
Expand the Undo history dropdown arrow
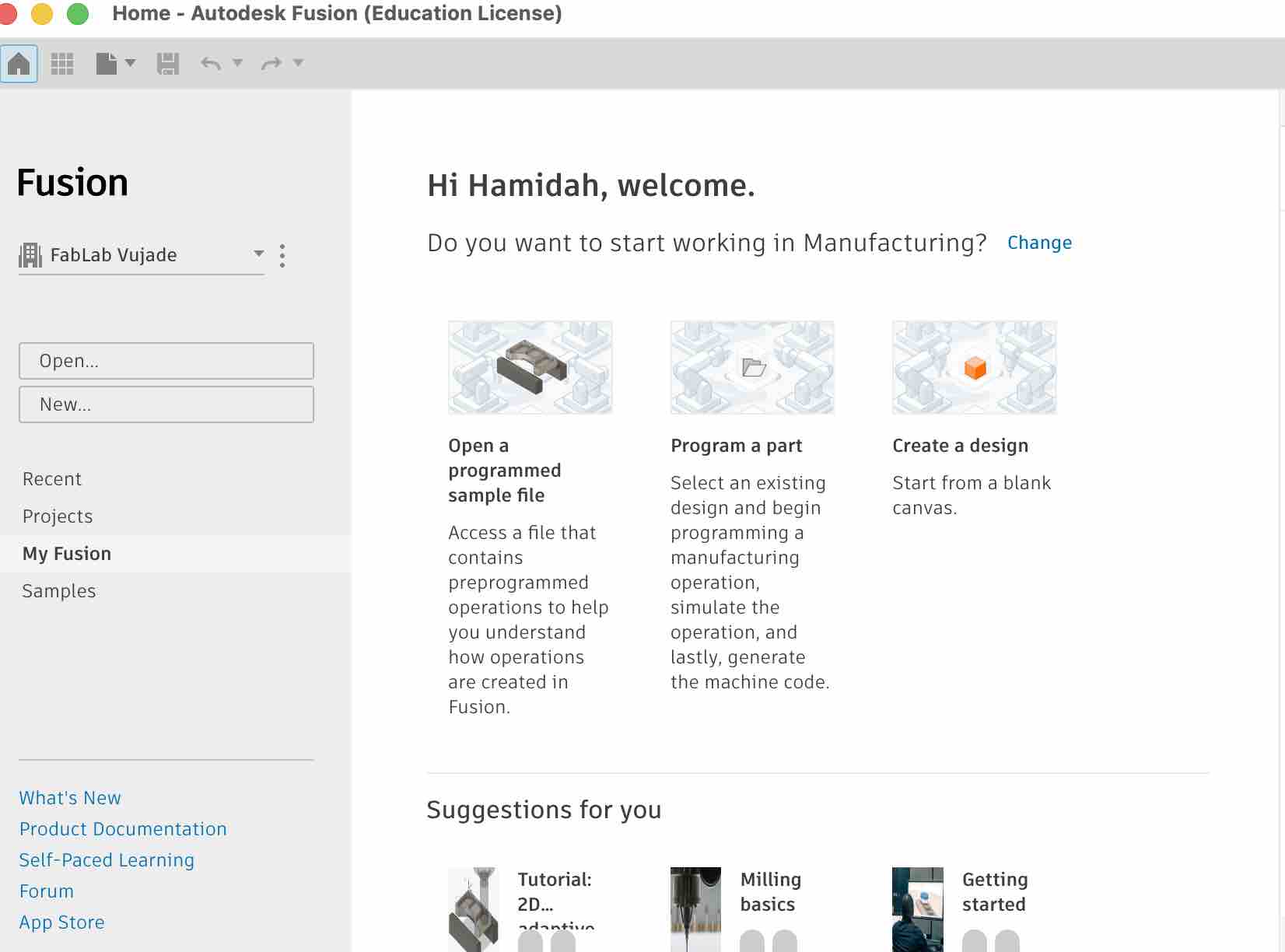point(238,63)
